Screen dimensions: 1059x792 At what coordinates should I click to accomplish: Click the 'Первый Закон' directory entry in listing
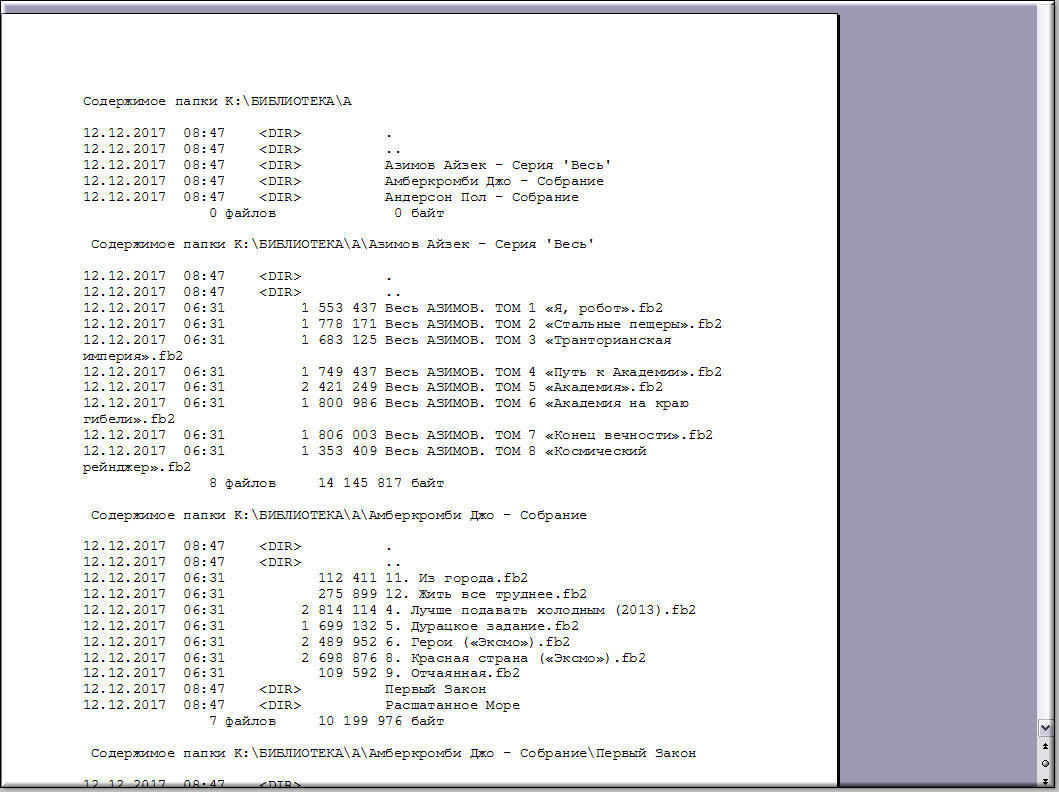click(x=435, y=689)
